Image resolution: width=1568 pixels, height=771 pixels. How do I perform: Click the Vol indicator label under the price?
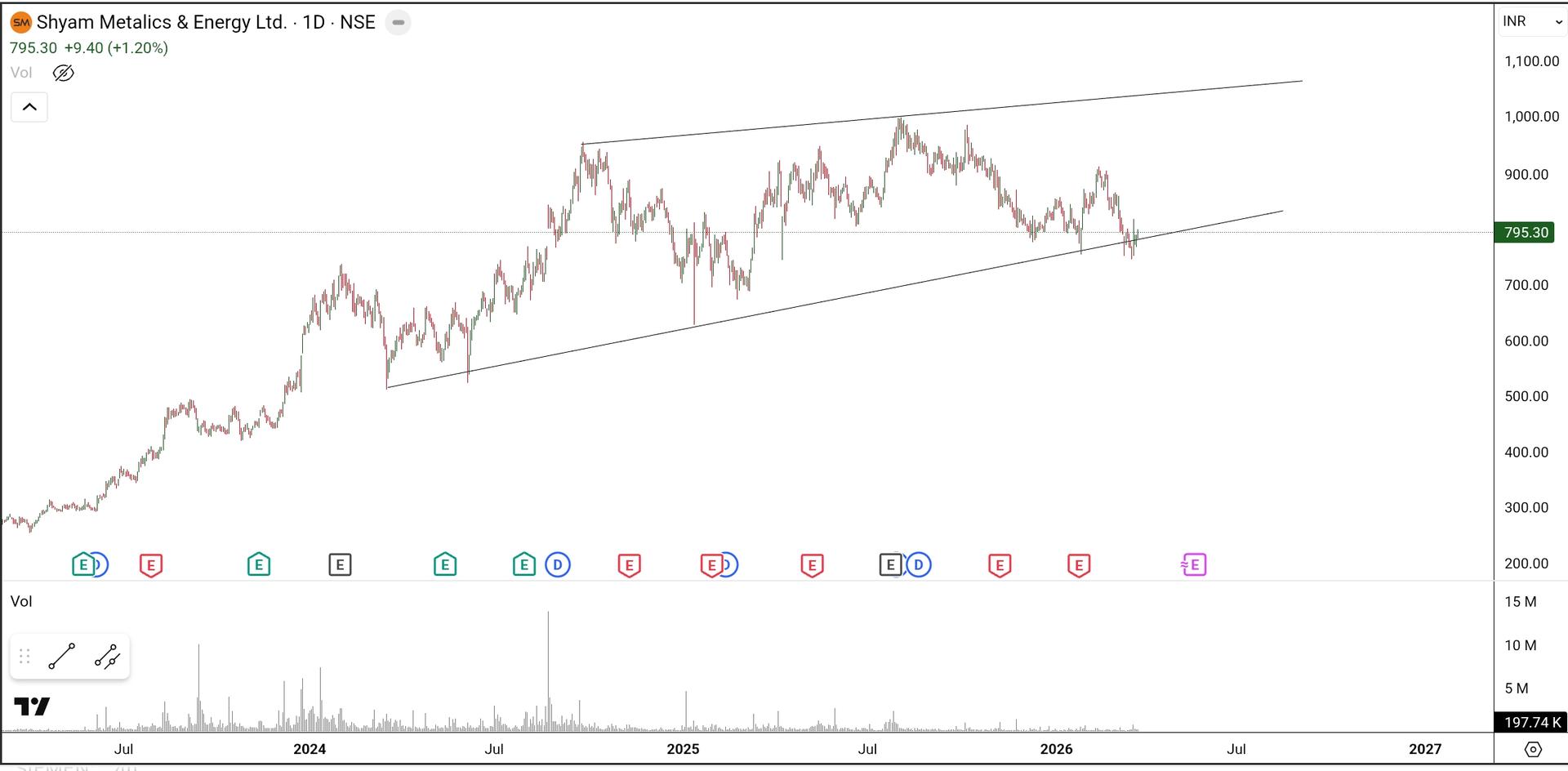click(21, 73)
